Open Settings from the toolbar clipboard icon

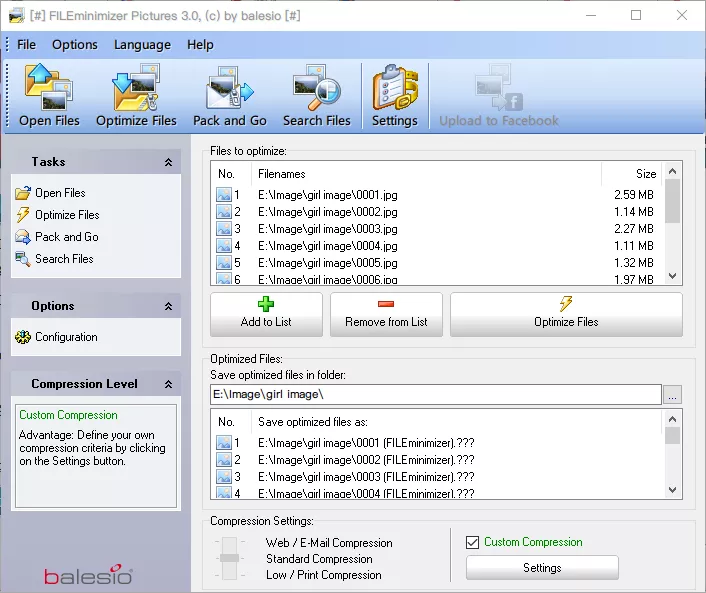(x=395, y=87)
